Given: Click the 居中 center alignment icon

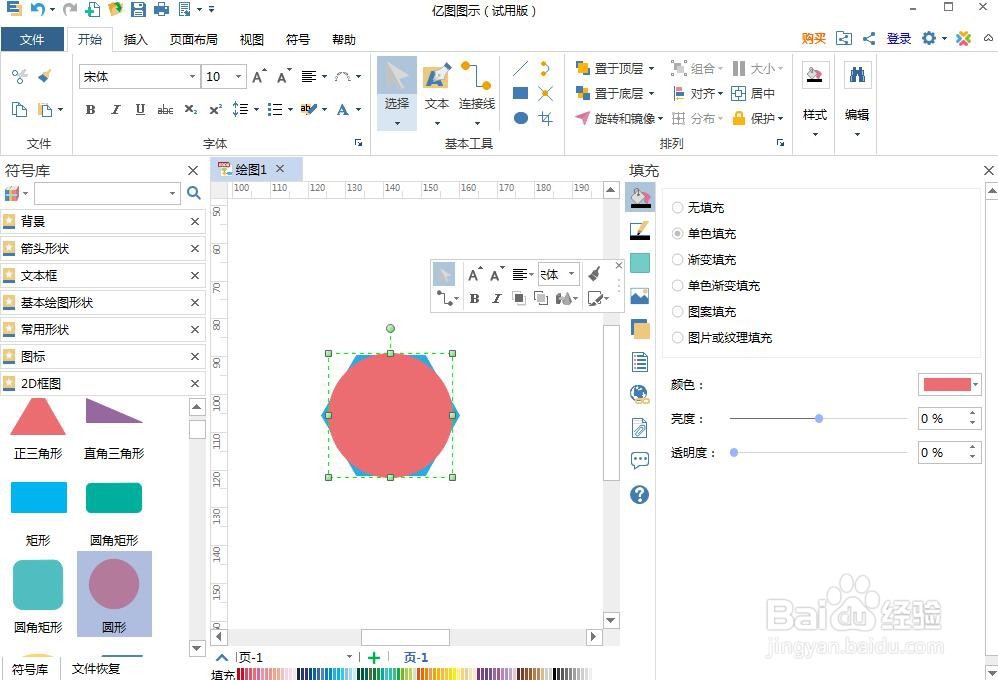Looking at the screenshot, I should tap(741, 93).
